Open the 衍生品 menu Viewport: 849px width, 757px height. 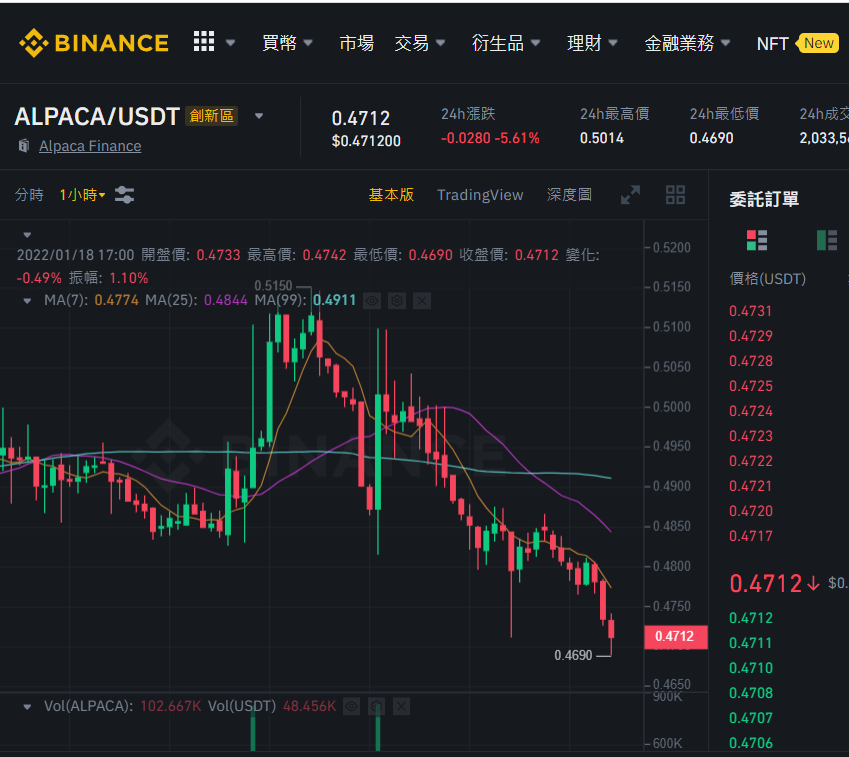point(506,43)
